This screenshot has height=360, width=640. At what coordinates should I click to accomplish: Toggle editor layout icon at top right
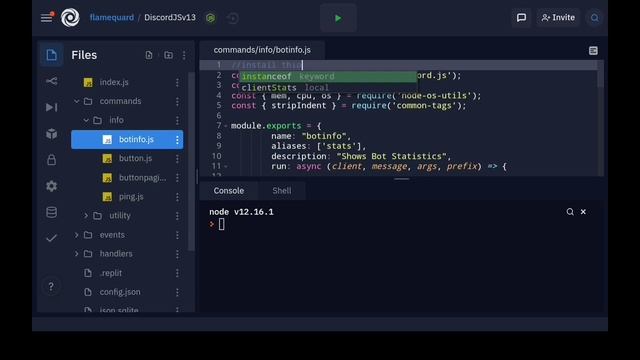593,50
